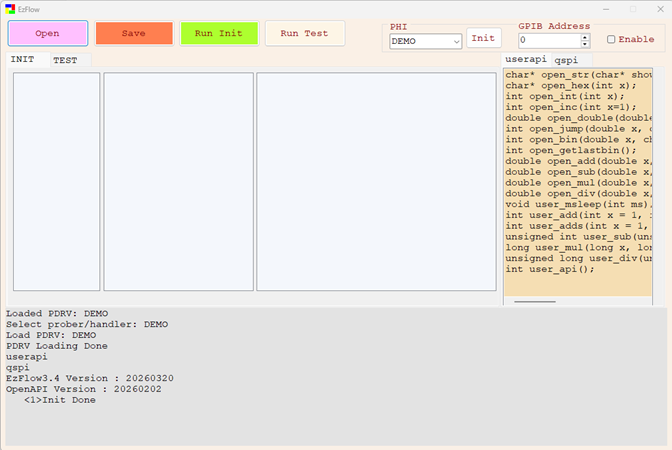Click the 'char* open_str' line
Image resolution: width=672 pixels, height=450 pixels.
coord(578,75)
